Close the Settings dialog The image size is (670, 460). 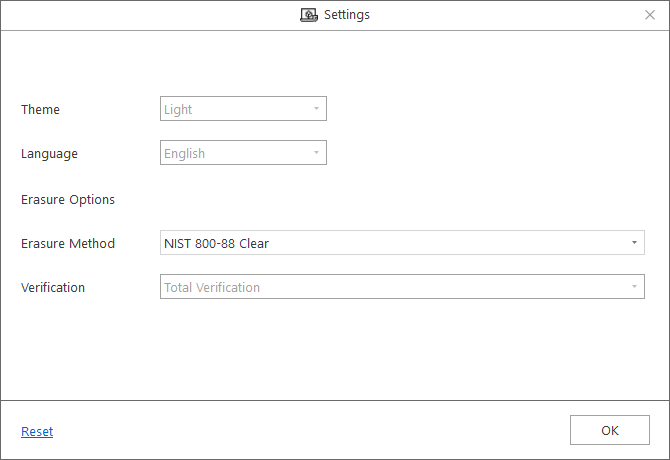(x=649, y=15)
